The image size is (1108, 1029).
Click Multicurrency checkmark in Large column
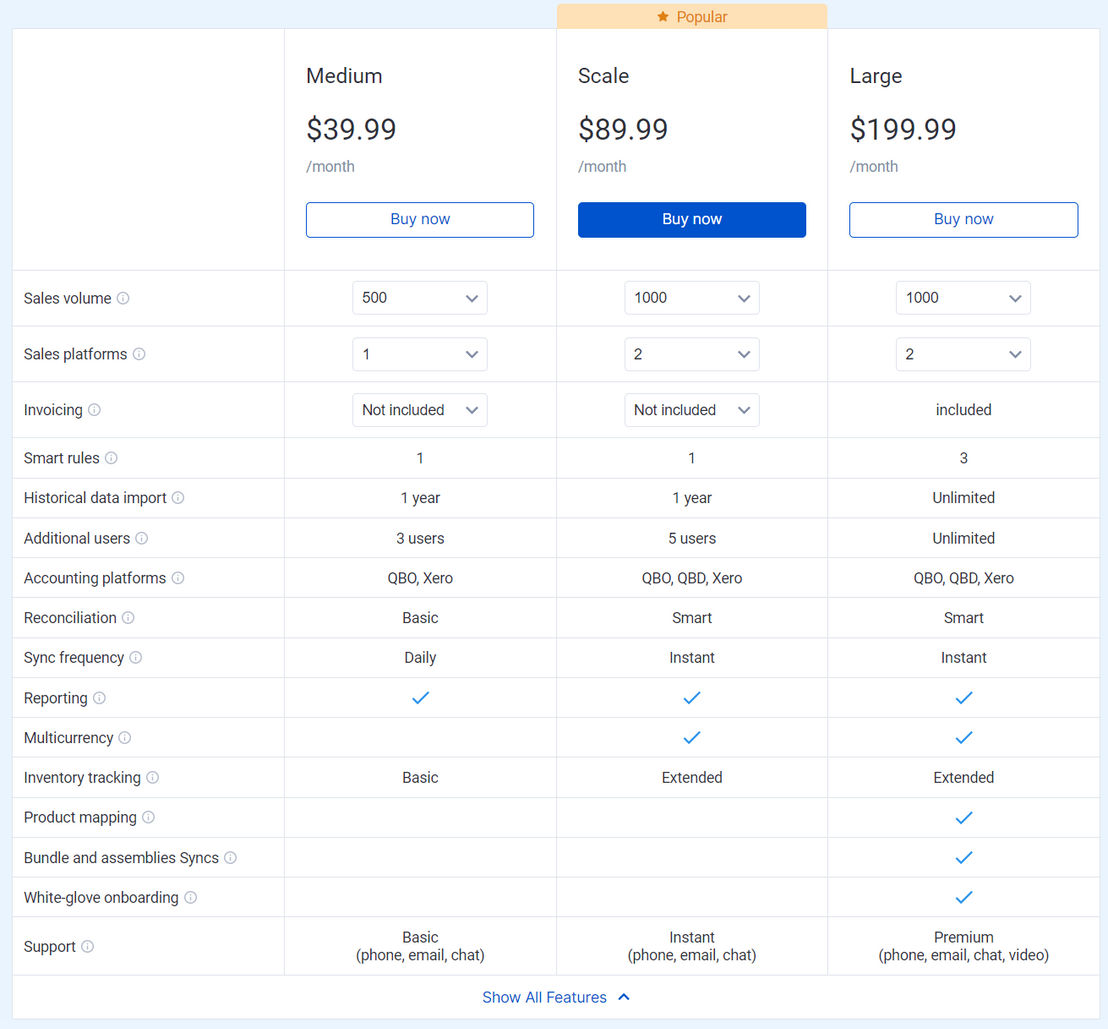coord(964,738)
